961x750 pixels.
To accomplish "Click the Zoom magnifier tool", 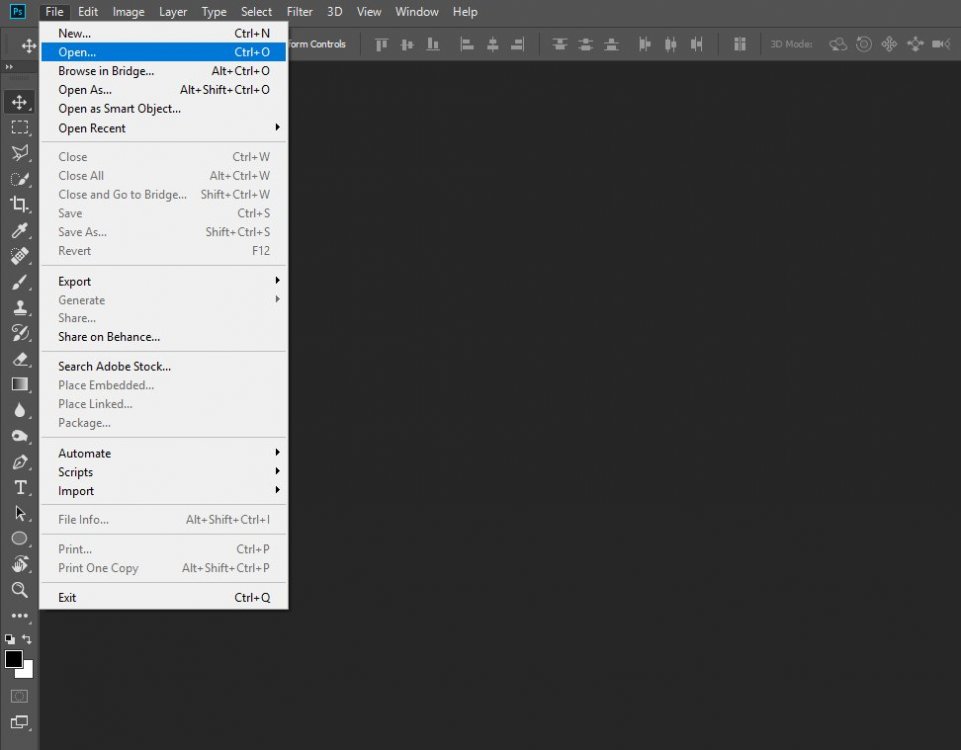I will tap(19, 590).
